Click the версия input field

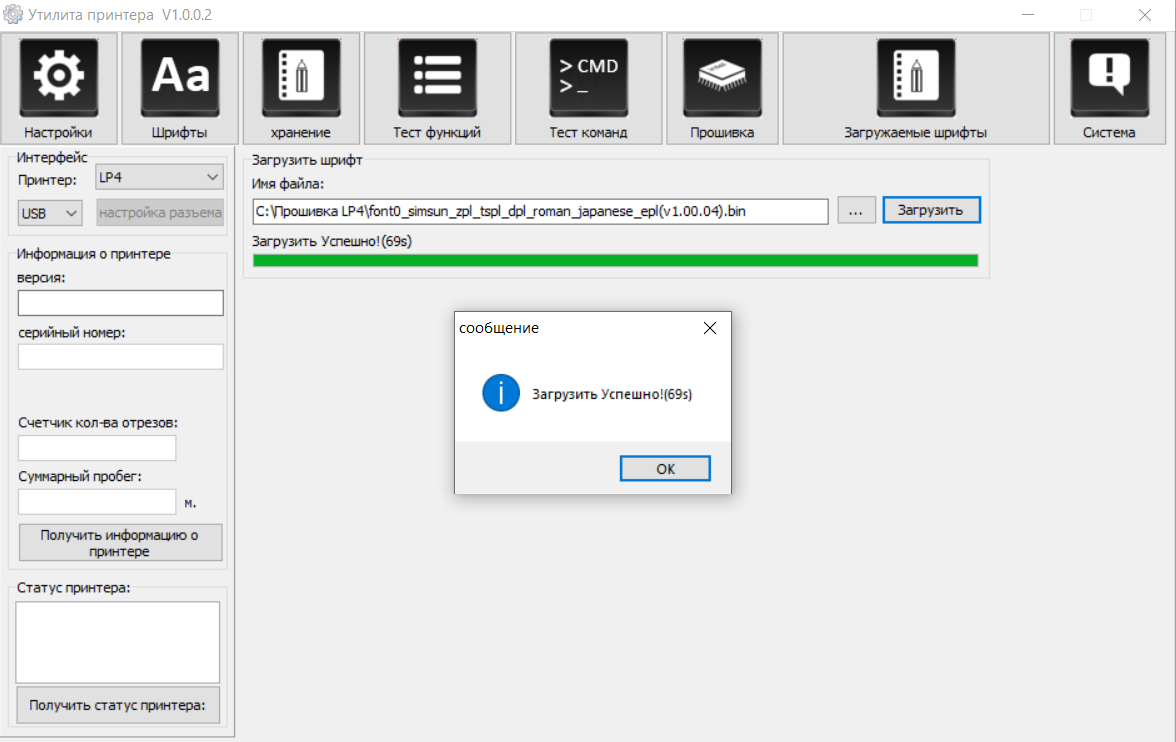120,303
